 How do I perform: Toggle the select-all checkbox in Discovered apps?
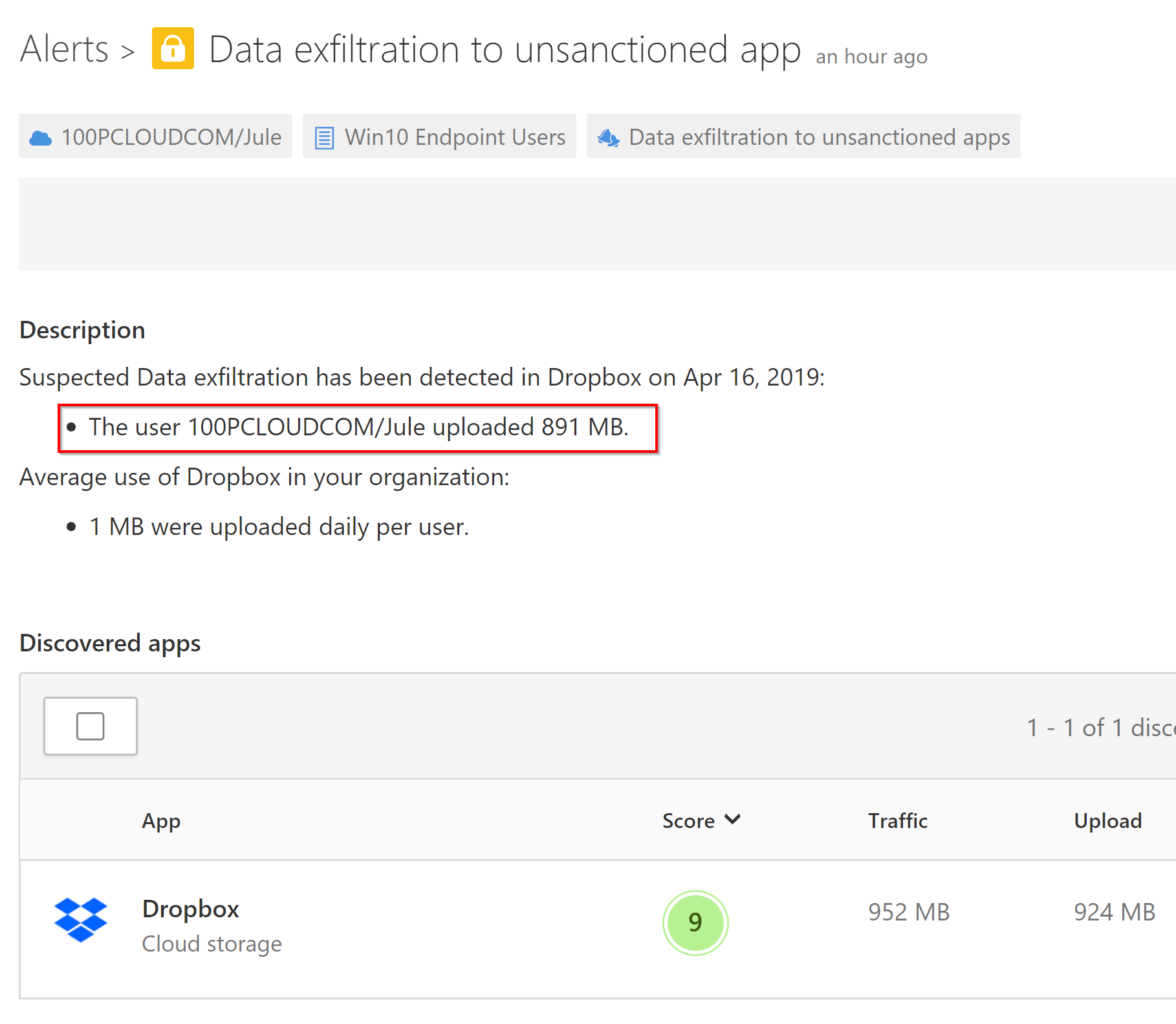[91, 726]
